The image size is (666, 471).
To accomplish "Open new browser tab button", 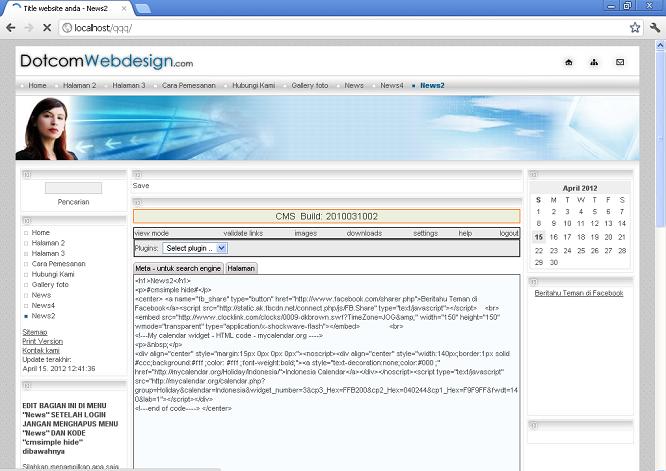I will click(143, 8).
